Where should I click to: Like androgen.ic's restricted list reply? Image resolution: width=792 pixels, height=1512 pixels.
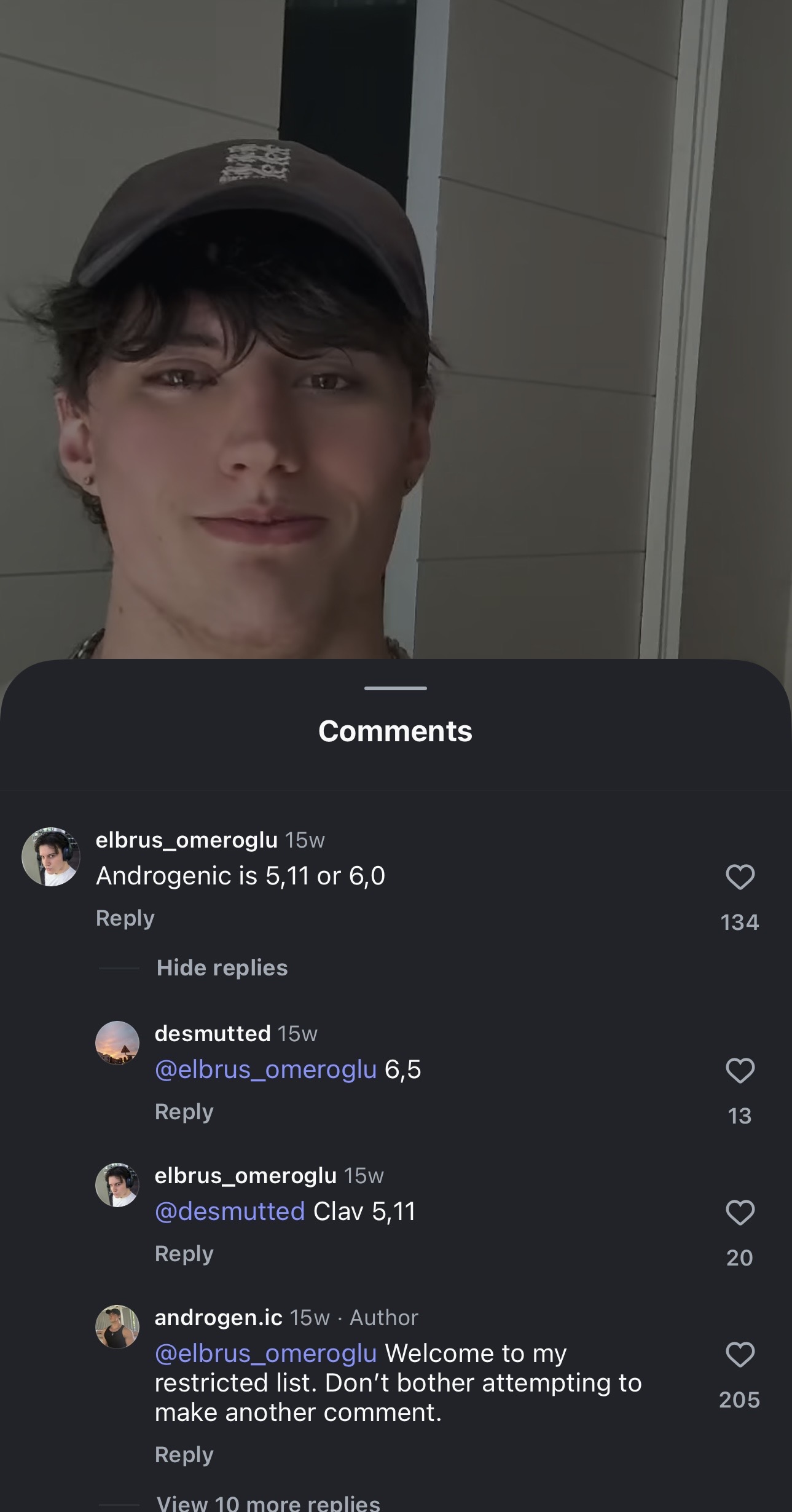[x=740, y=1355]
